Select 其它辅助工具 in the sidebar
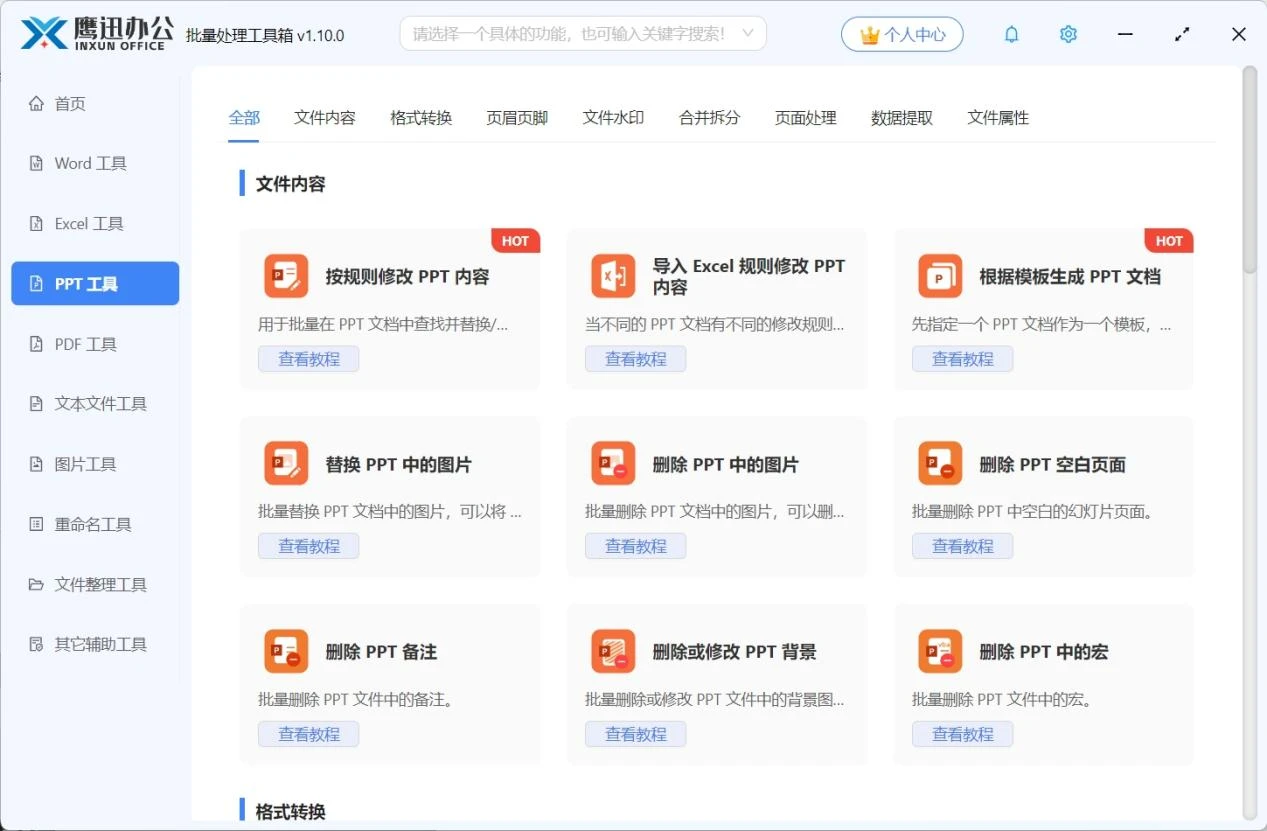Viewport: 1267px width, 831px height. click(95, 644)
